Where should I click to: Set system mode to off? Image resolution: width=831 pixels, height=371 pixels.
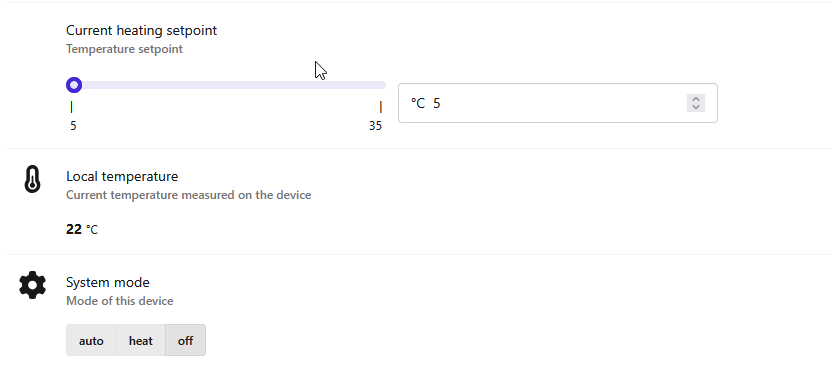click(x=185, y=341)
